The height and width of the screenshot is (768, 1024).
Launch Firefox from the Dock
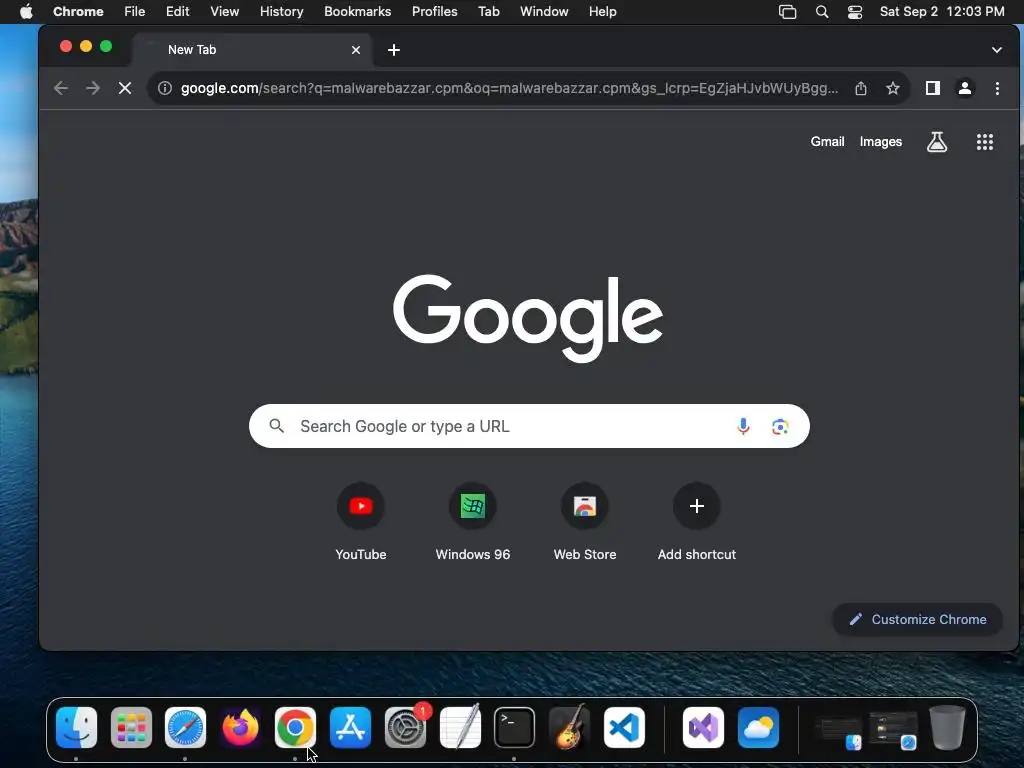click(x=240, y=728)
